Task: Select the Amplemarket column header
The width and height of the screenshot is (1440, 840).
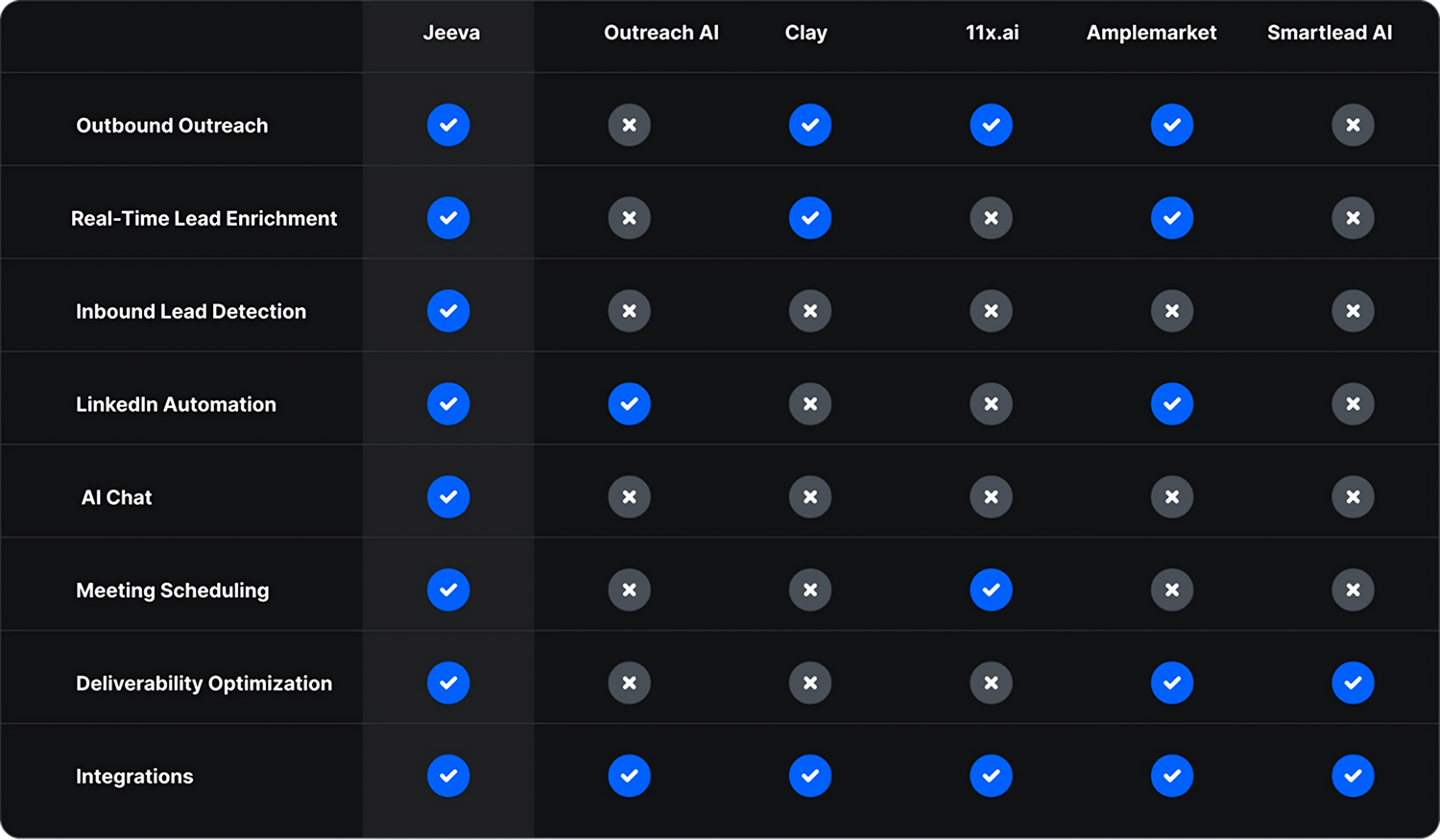Action: 1151,33
